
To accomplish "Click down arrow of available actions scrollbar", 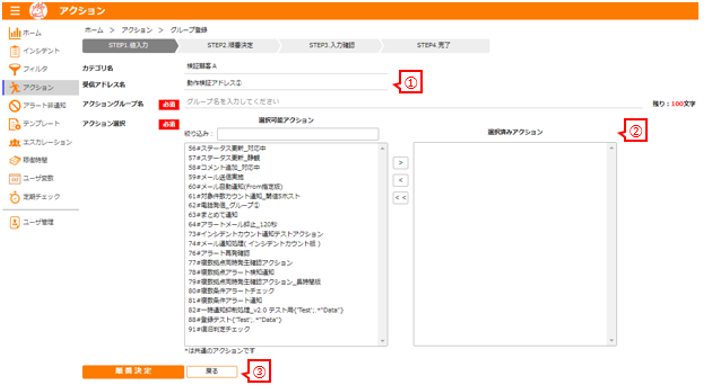I will tap(383, 341).
